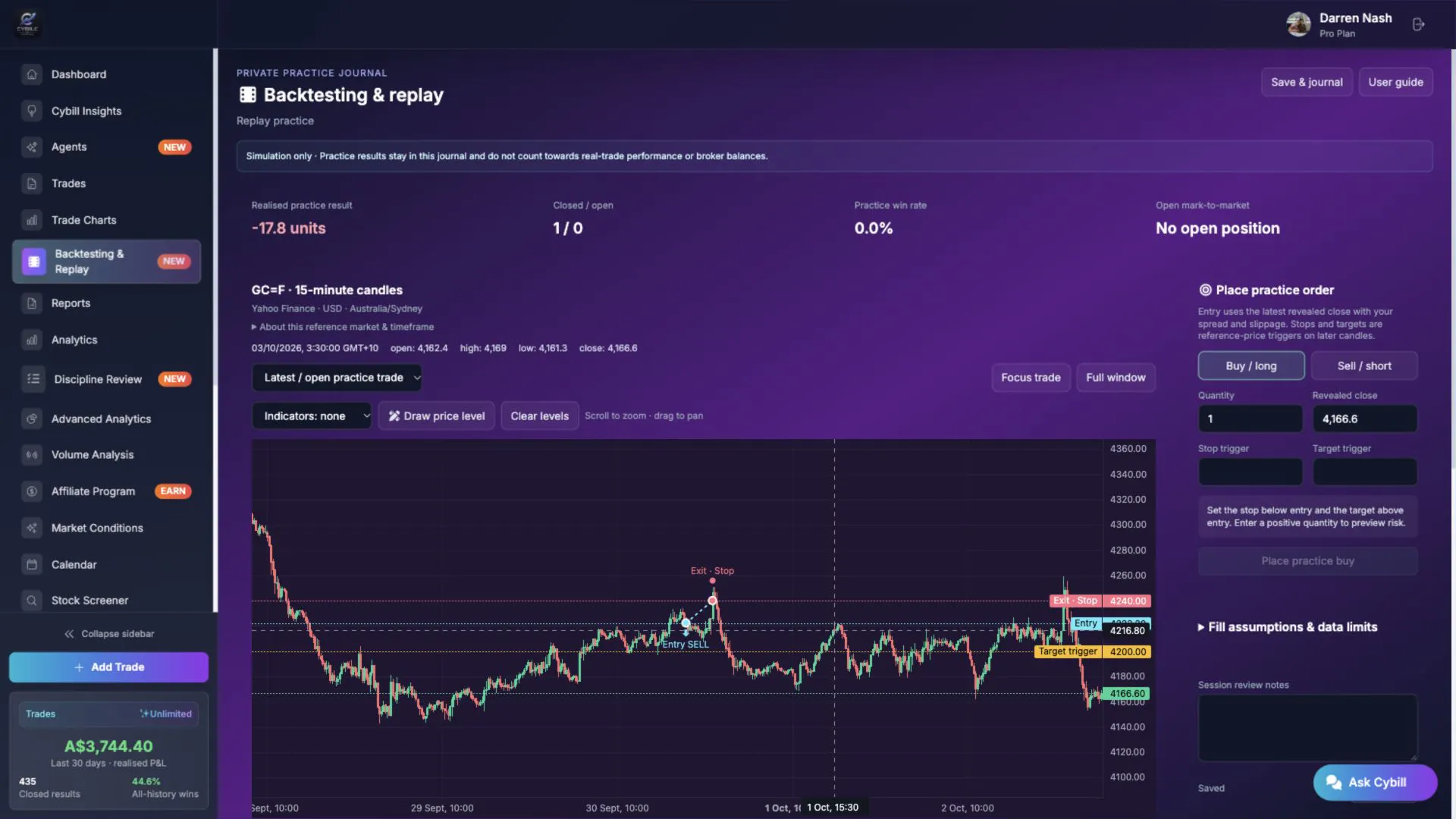Go to Stock Screener

106,601
